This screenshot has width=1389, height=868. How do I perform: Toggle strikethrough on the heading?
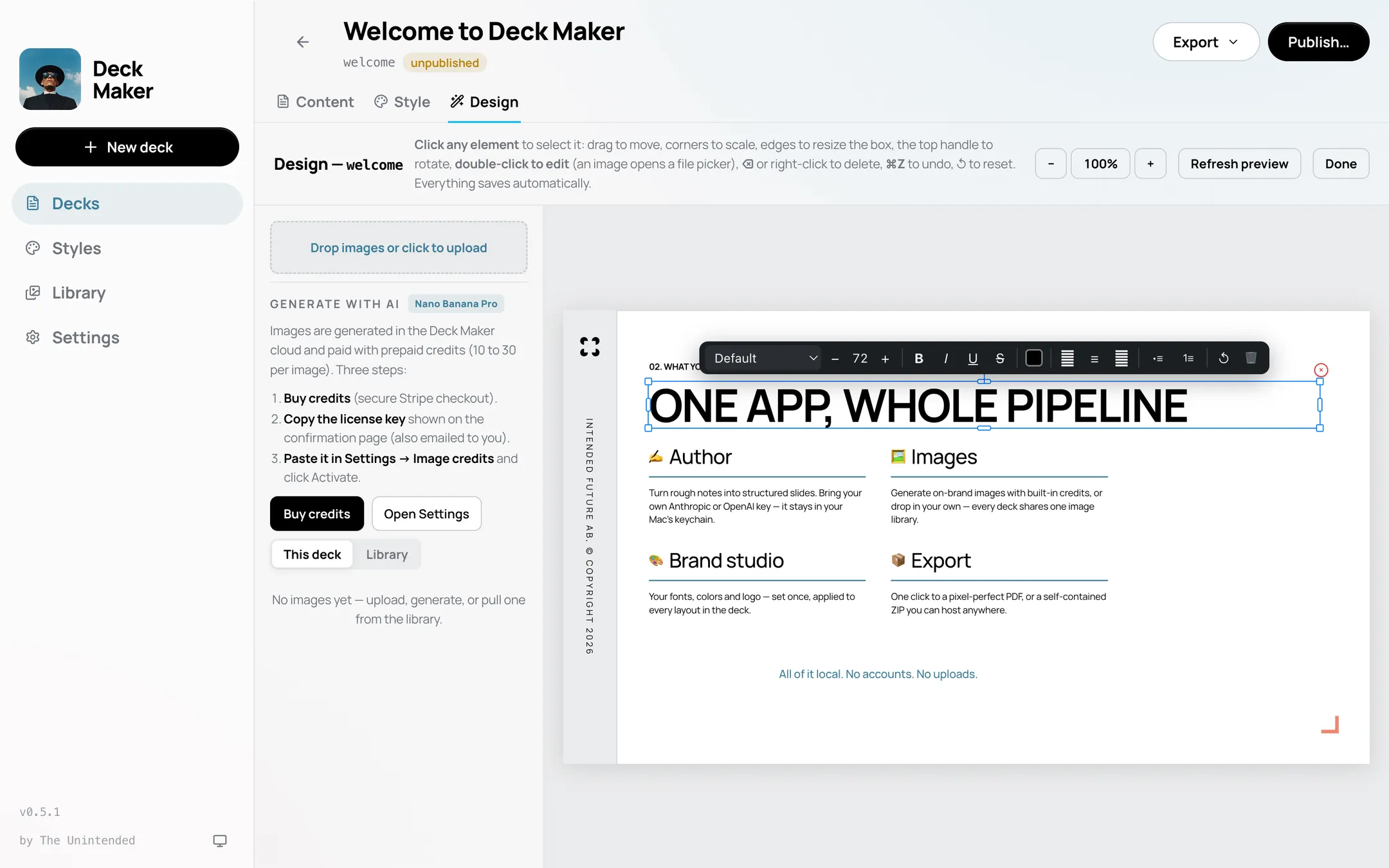[x=1000, y=358]
